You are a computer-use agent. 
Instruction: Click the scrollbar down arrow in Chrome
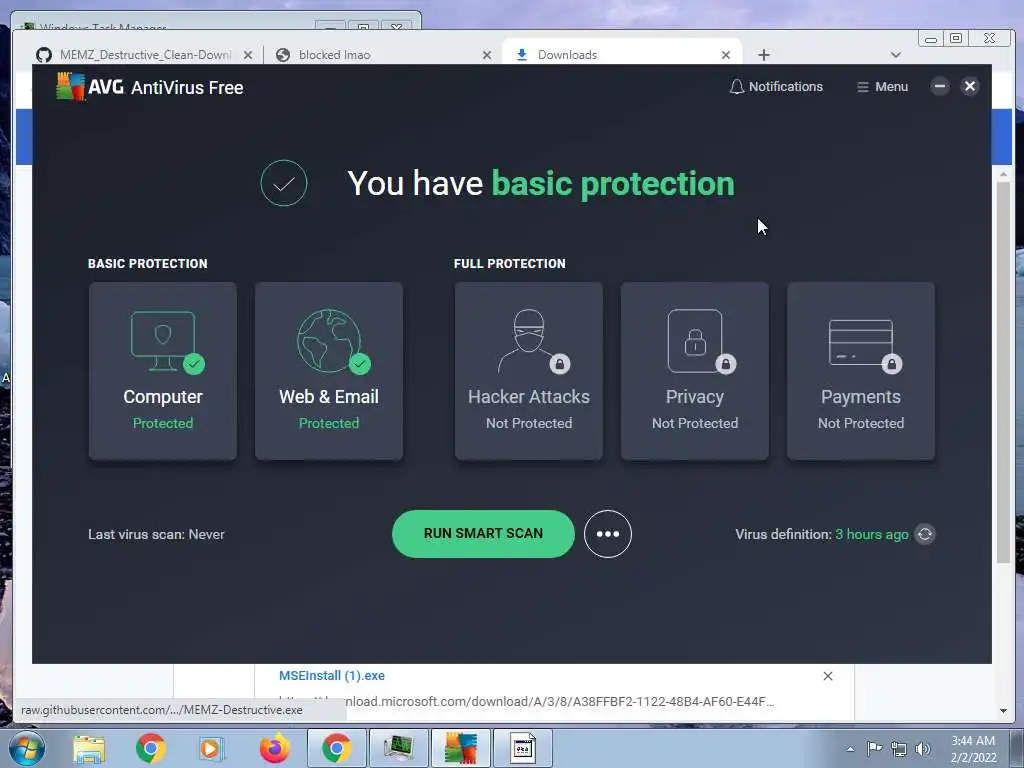pyautogui.click(x=1004, y=711)
